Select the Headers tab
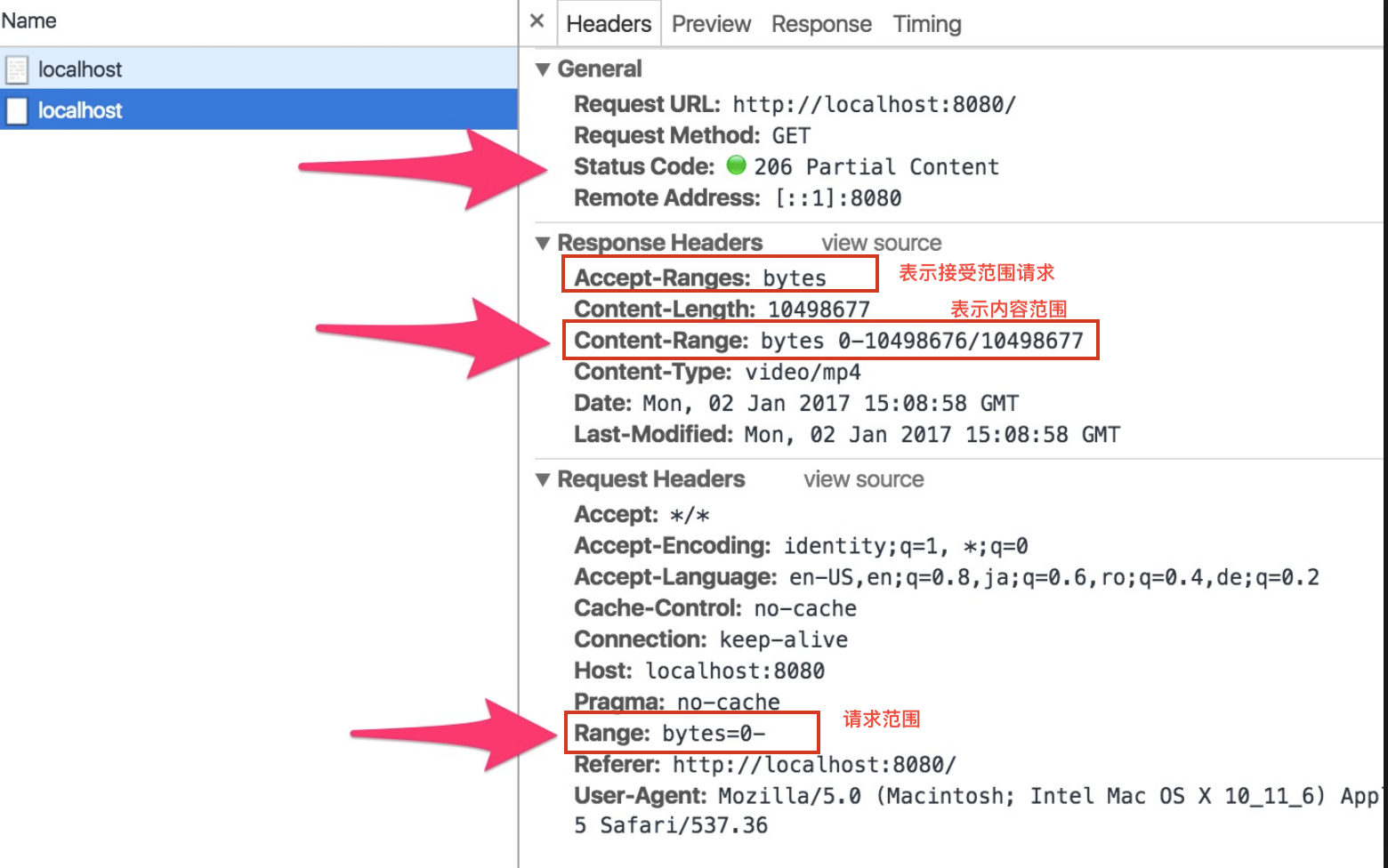 coord(609,24)
